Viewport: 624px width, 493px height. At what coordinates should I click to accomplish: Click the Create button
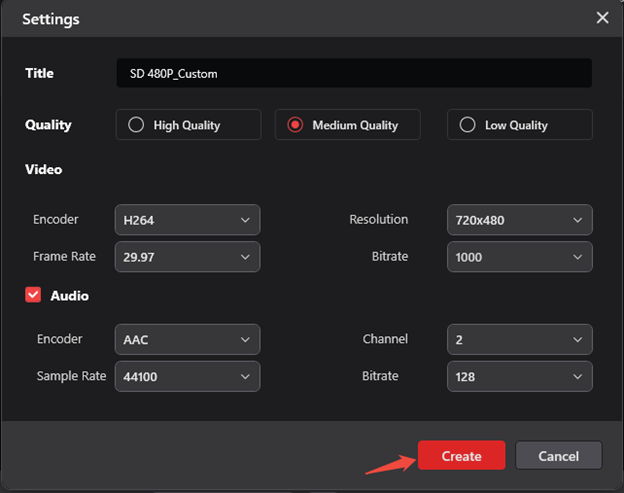[462, 456]
